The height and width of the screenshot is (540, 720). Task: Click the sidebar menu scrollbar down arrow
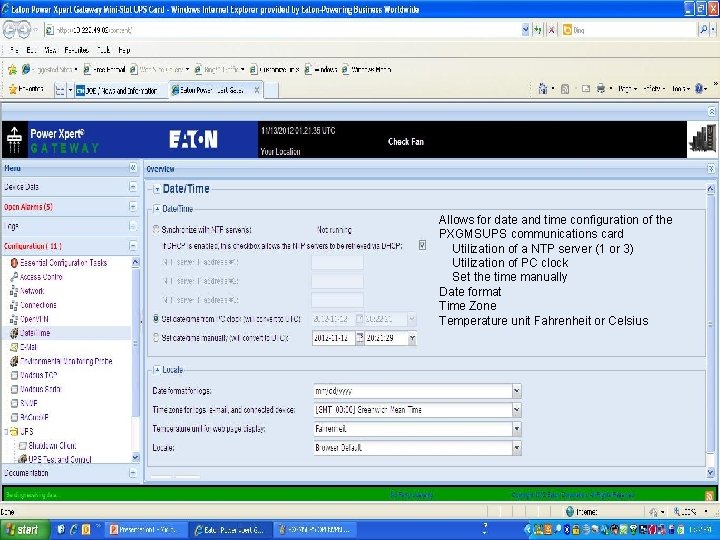(x=135, y=457)
